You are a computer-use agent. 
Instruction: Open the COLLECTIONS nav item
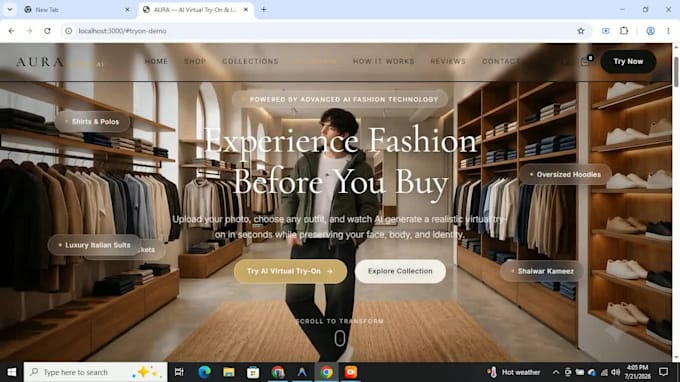[250, 62]
